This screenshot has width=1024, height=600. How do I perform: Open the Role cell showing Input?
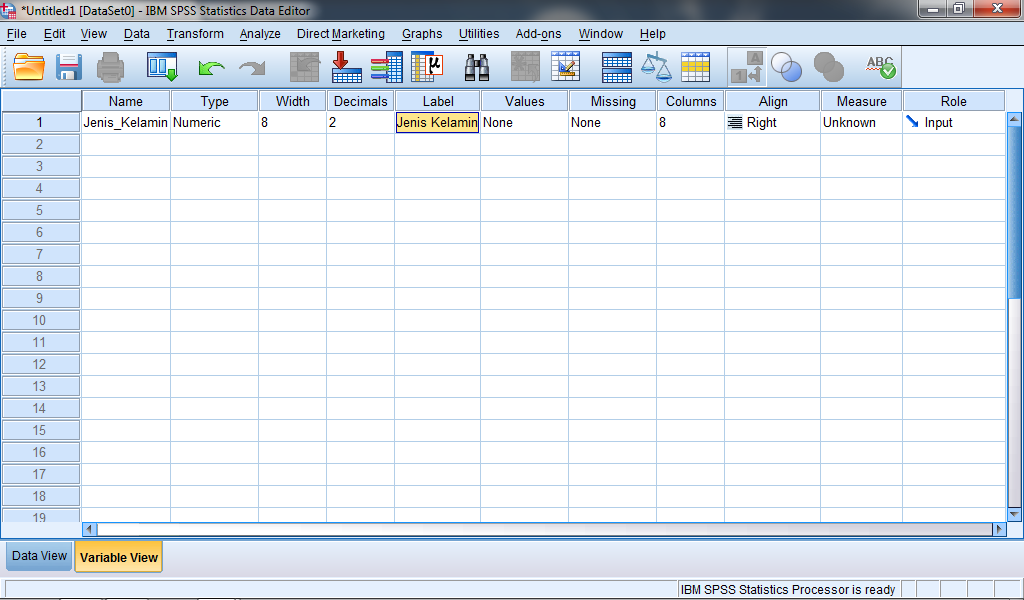(x=953, y=121)
